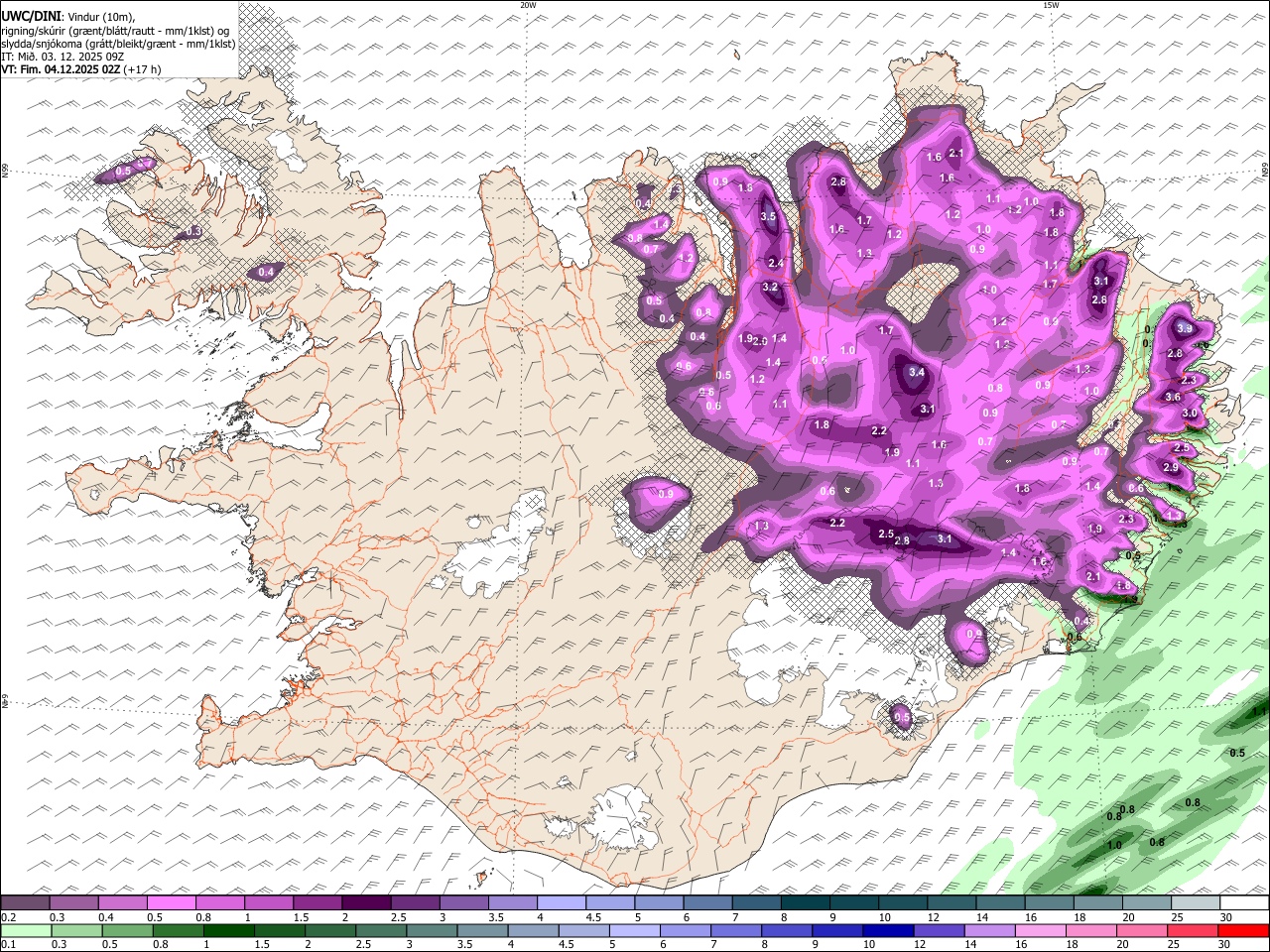Select lower legend dark blue swatch labeled 10
This screenshot has width=1270, height=952.
887,930
